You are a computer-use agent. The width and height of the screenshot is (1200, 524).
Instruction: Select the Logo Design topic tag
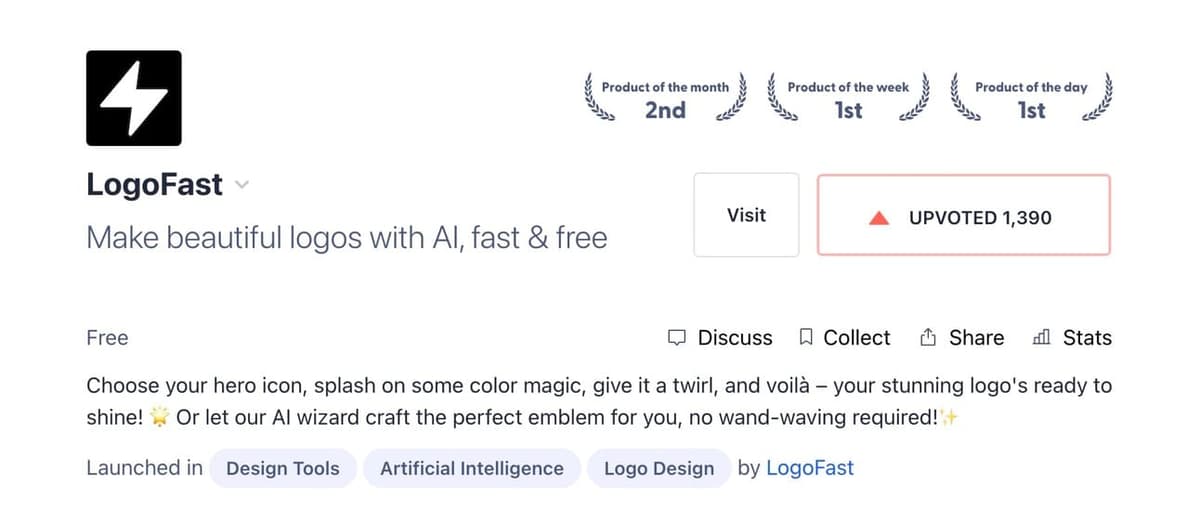[x=659, y=468]
